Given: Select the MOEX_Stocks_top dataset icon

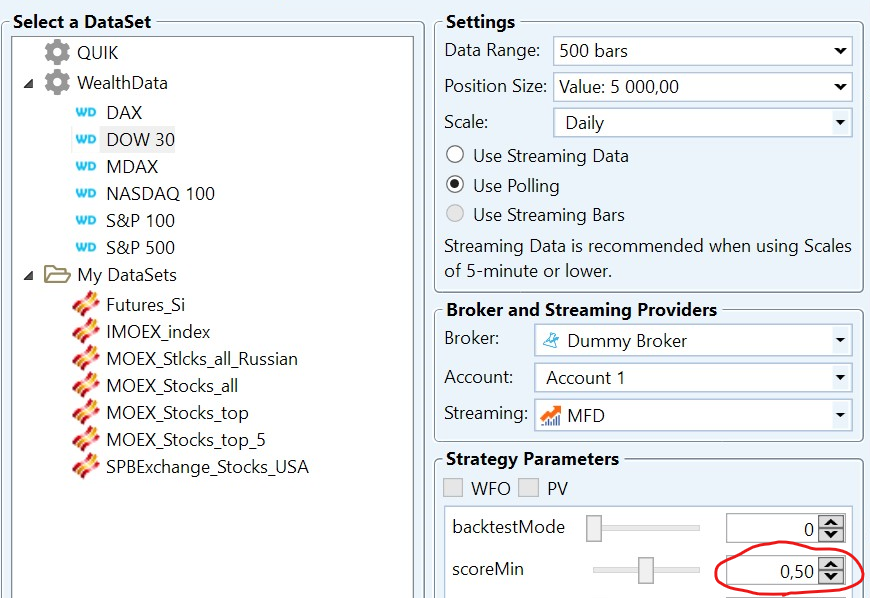Looking at the screenshot, I should (88, 412).
